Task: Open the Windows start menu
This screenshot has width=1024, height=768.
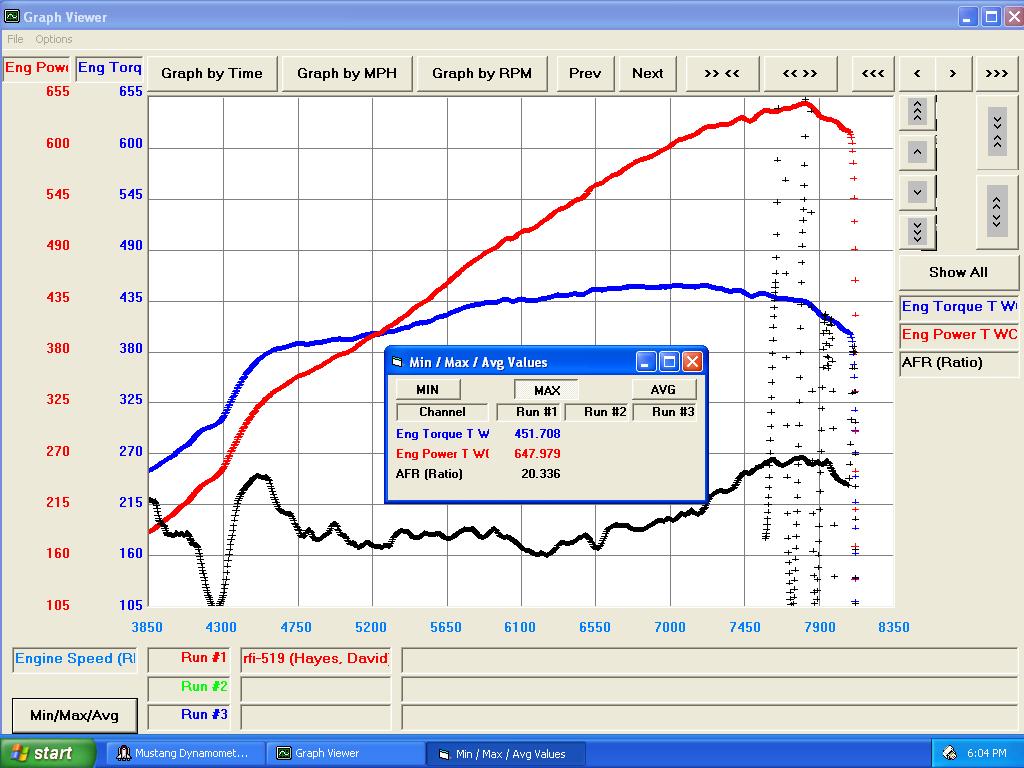Action: pyautogui.click(x=47, y=753)
